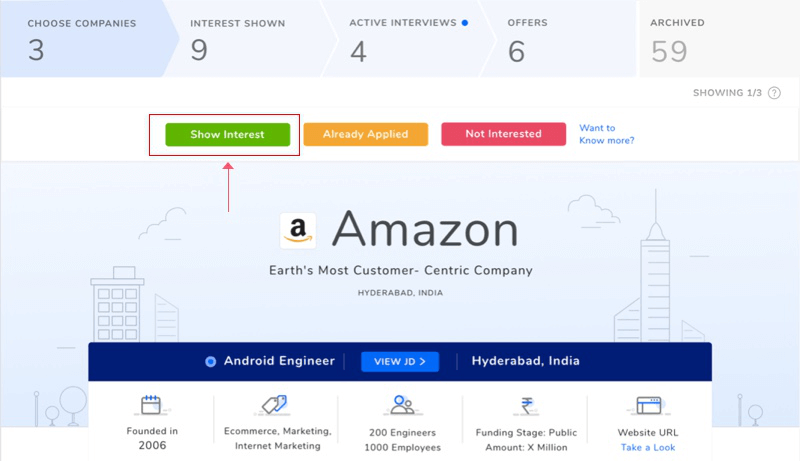
Task: Click the Founded in calendar icon
Action: click(x=151, y=405)
